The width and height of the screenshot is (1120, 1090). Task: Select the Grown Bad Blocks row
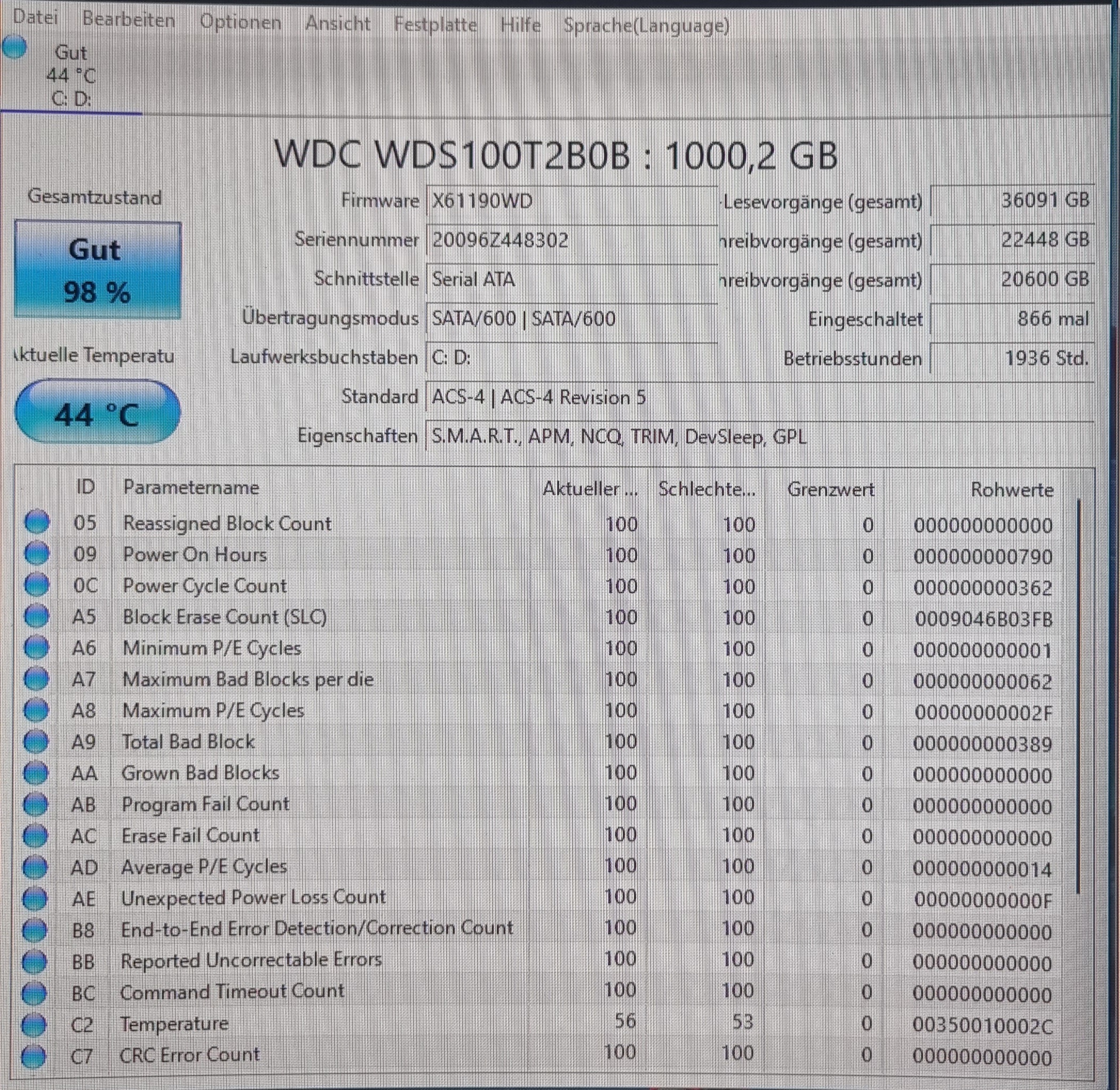(200, 773)
